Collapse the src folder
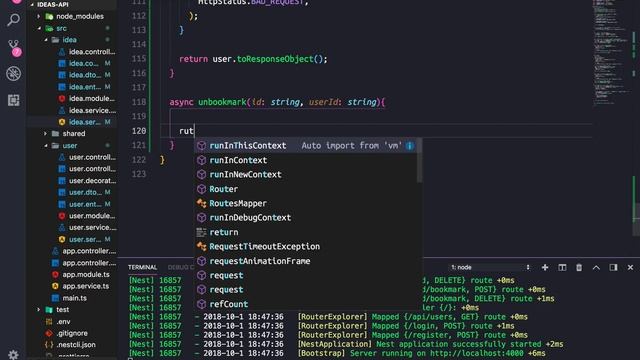 [x=73, y=28]
